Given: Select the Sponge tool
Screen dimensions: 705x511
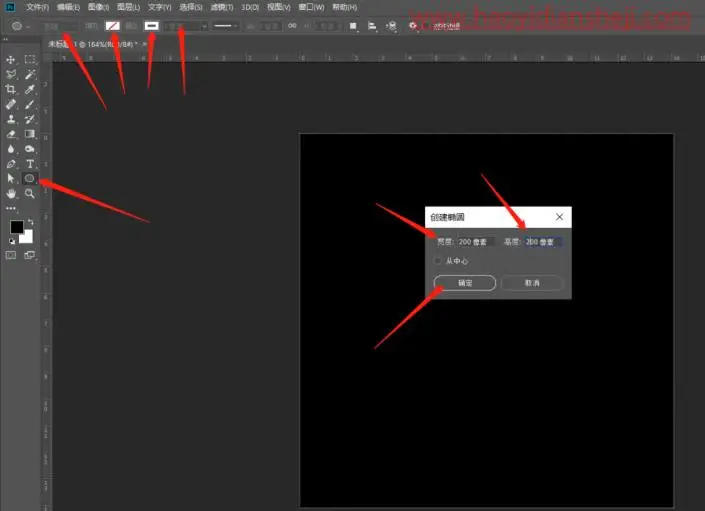Looking at the screenshot, I should [30, 149].
